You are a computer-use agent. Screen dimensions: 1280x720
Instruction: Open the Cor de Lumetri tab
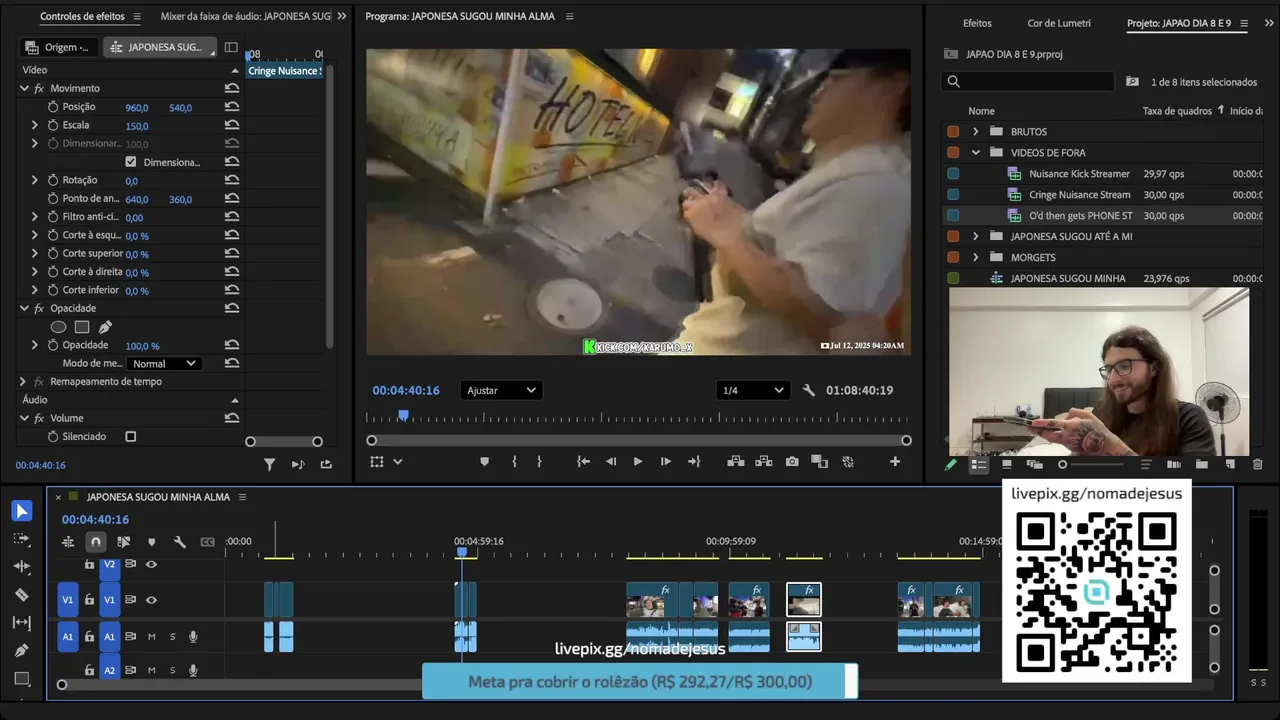click(x=1059, y=23)
